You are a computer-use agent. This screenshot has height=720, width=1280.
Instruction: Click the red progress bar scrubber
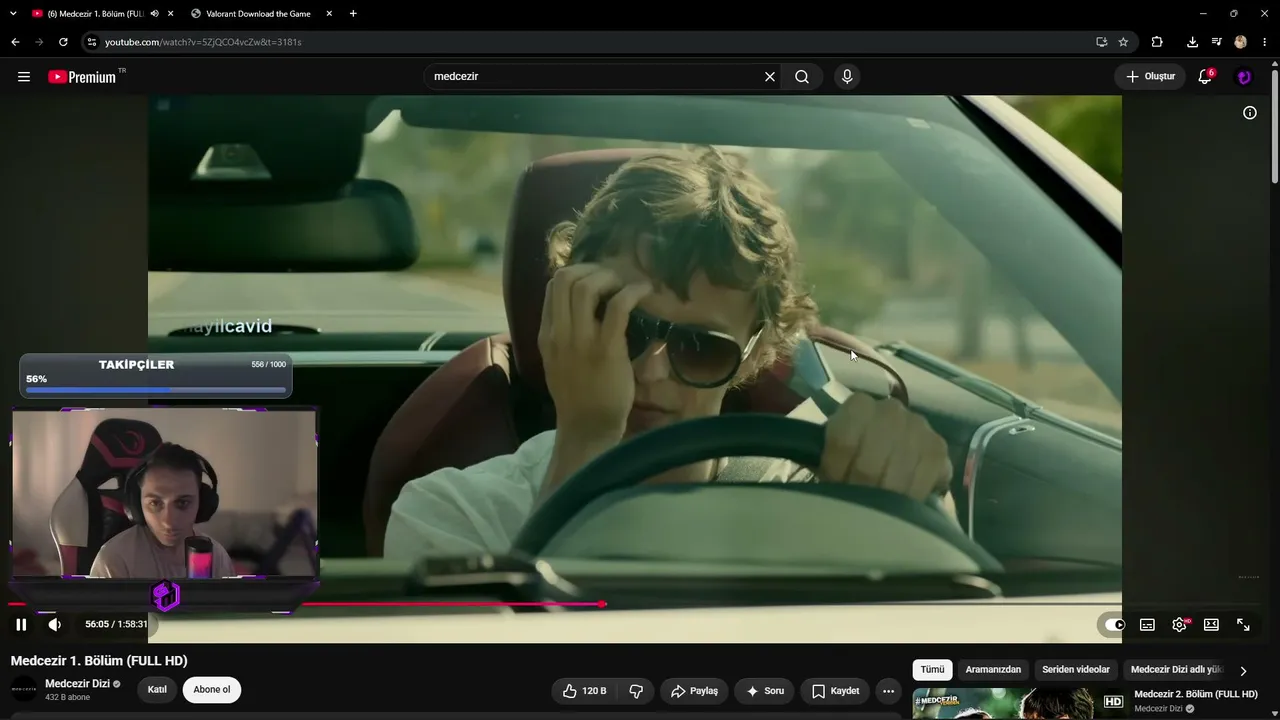tap(602, 604)
